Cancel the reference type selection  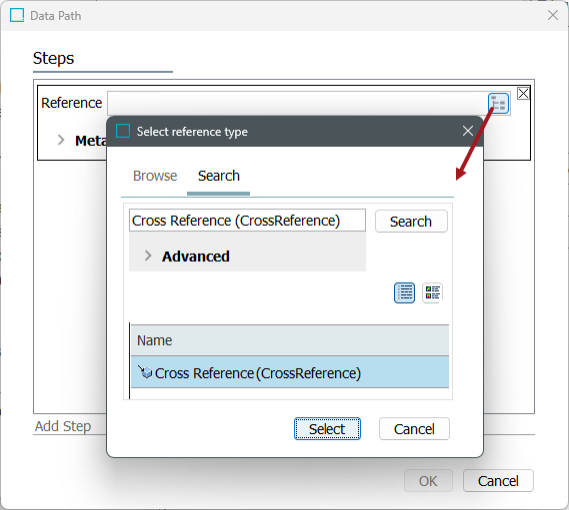point(414,429)
